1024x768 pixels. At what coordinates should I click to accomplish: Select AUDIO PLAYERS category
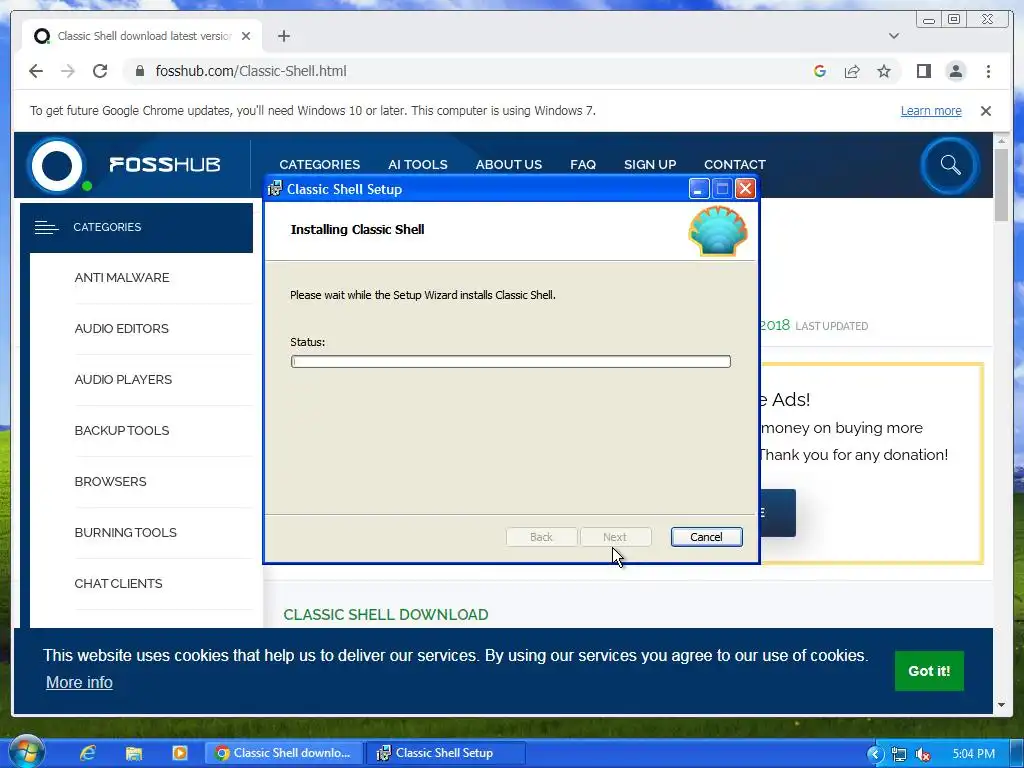tap(123, 379)
